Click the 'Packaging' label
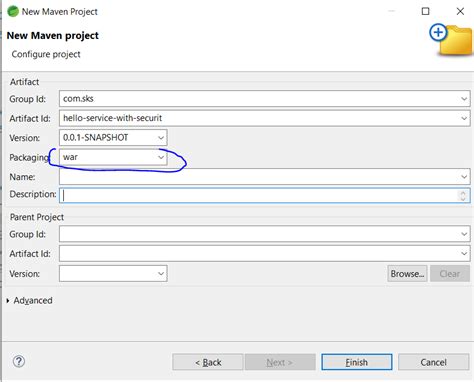 (29, 157)
